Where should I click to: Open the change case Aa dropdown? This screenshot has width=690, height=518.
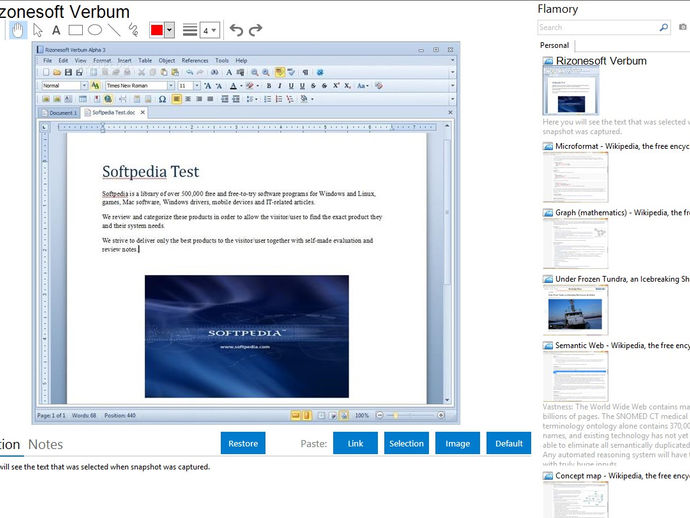362,86
